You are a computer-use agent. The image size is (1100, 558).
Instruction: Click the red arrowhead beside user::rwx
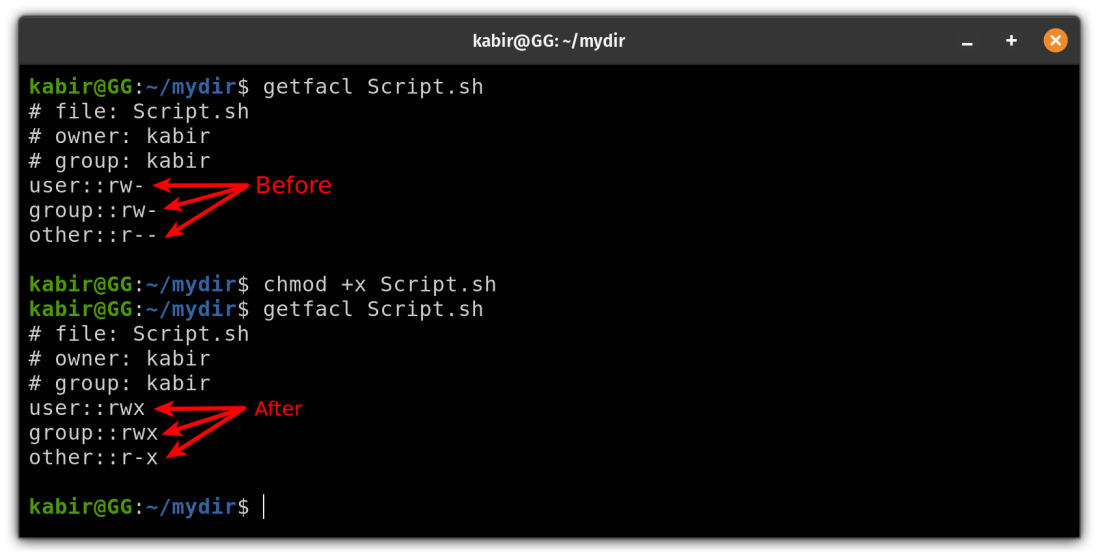pyautogui.click(x=162, y=408)
